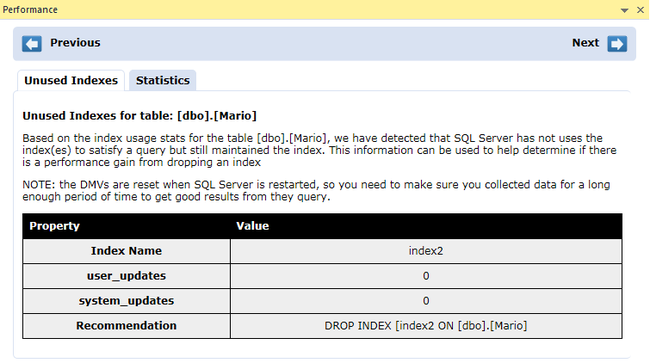Click the paragraph starting 'Based on the index usage'
This screenshot has height=363, width=650.
(319, 150)
